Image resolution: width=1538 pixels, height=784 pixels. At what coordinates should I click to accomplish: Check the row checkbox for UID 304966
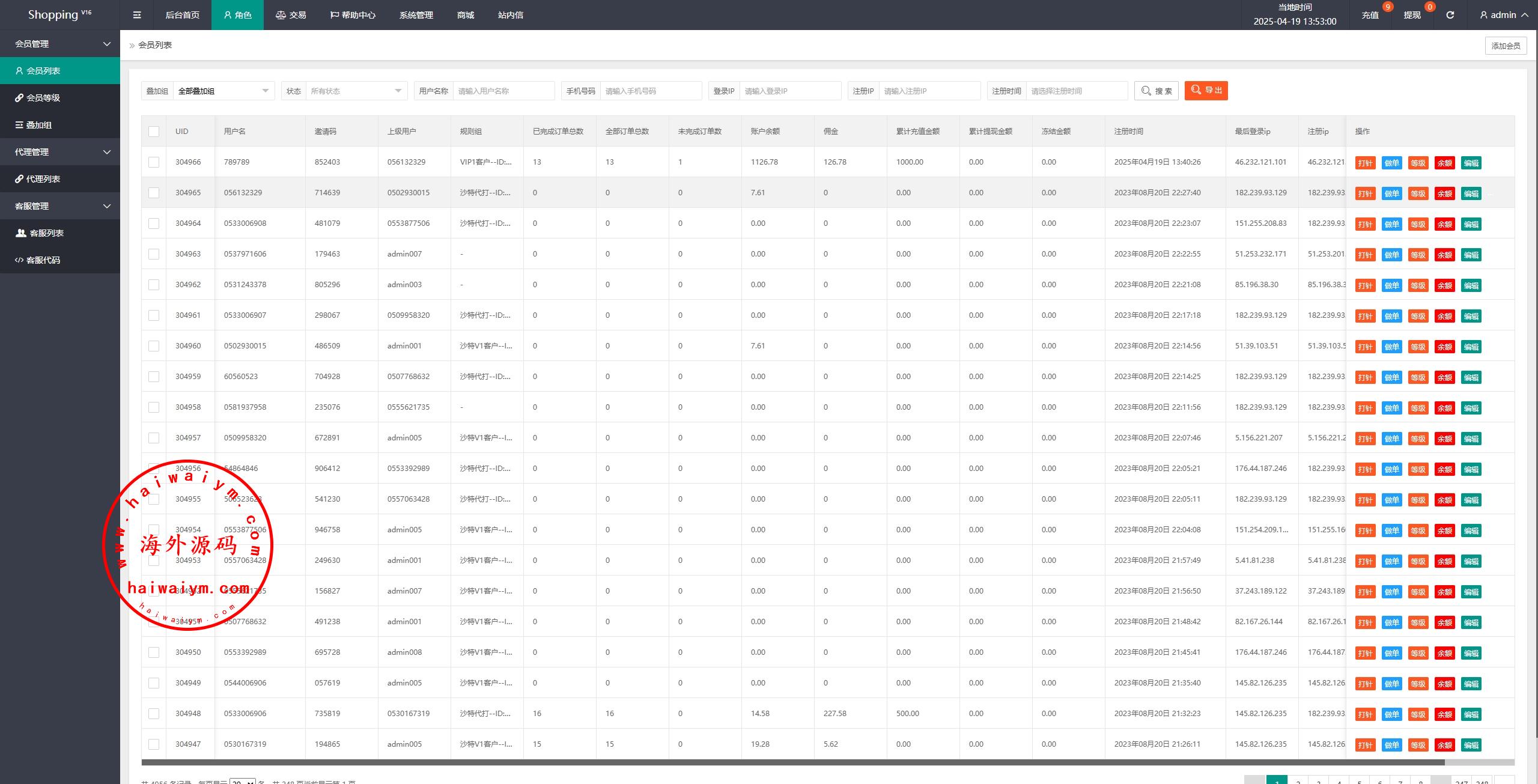coord(154,162)
